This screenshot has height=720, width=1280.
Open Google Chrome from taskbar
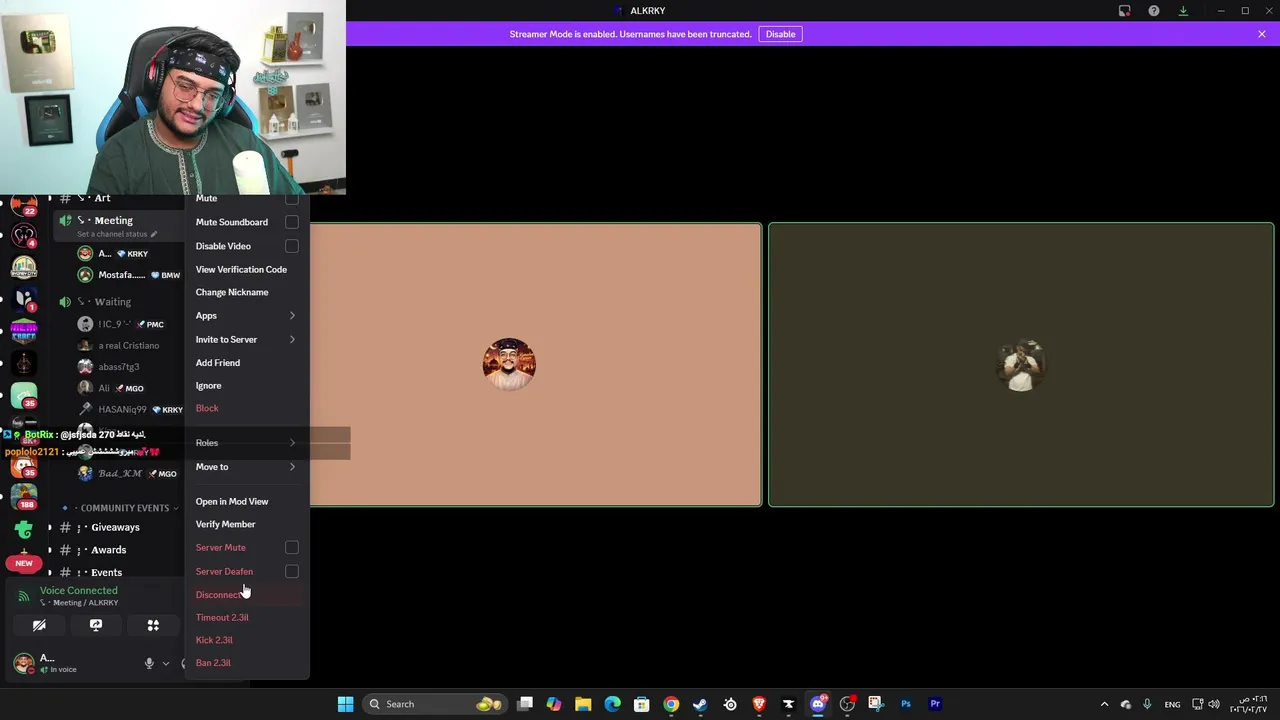(x=671, y=704)
